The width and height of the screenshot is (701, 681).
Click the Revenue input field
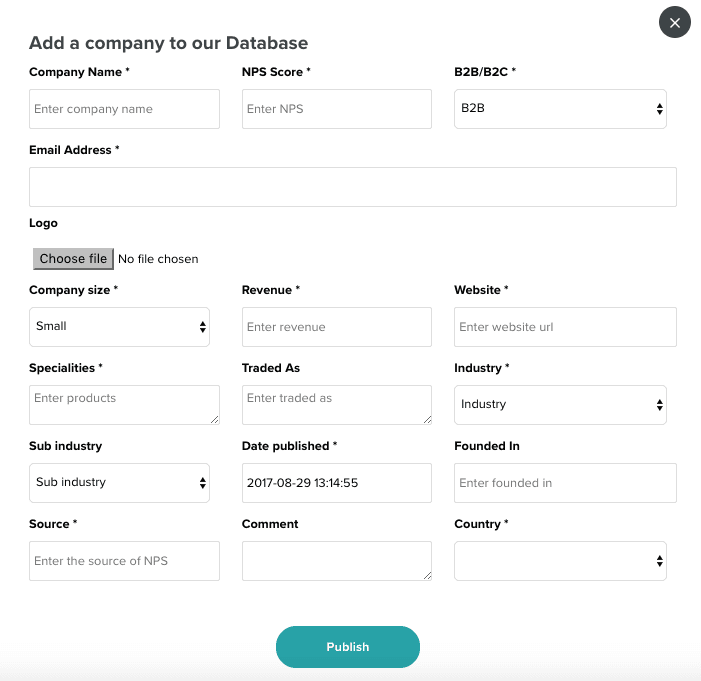click(337, 327)
